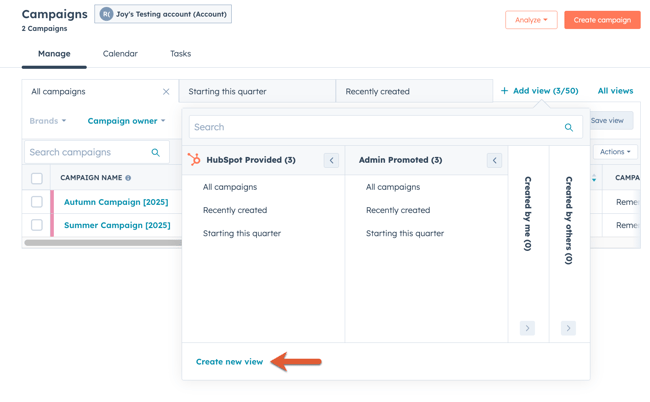This screenshot has height=402, width=650.
Task: Open the Campaign owner filter dropdown
Action: tap(126, 121)
